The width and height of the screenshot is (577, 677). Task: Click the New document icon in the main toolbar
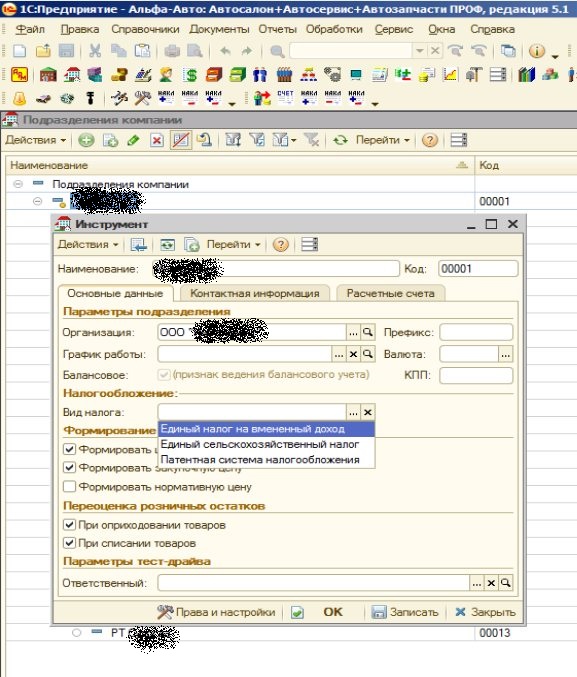point(19,51)
